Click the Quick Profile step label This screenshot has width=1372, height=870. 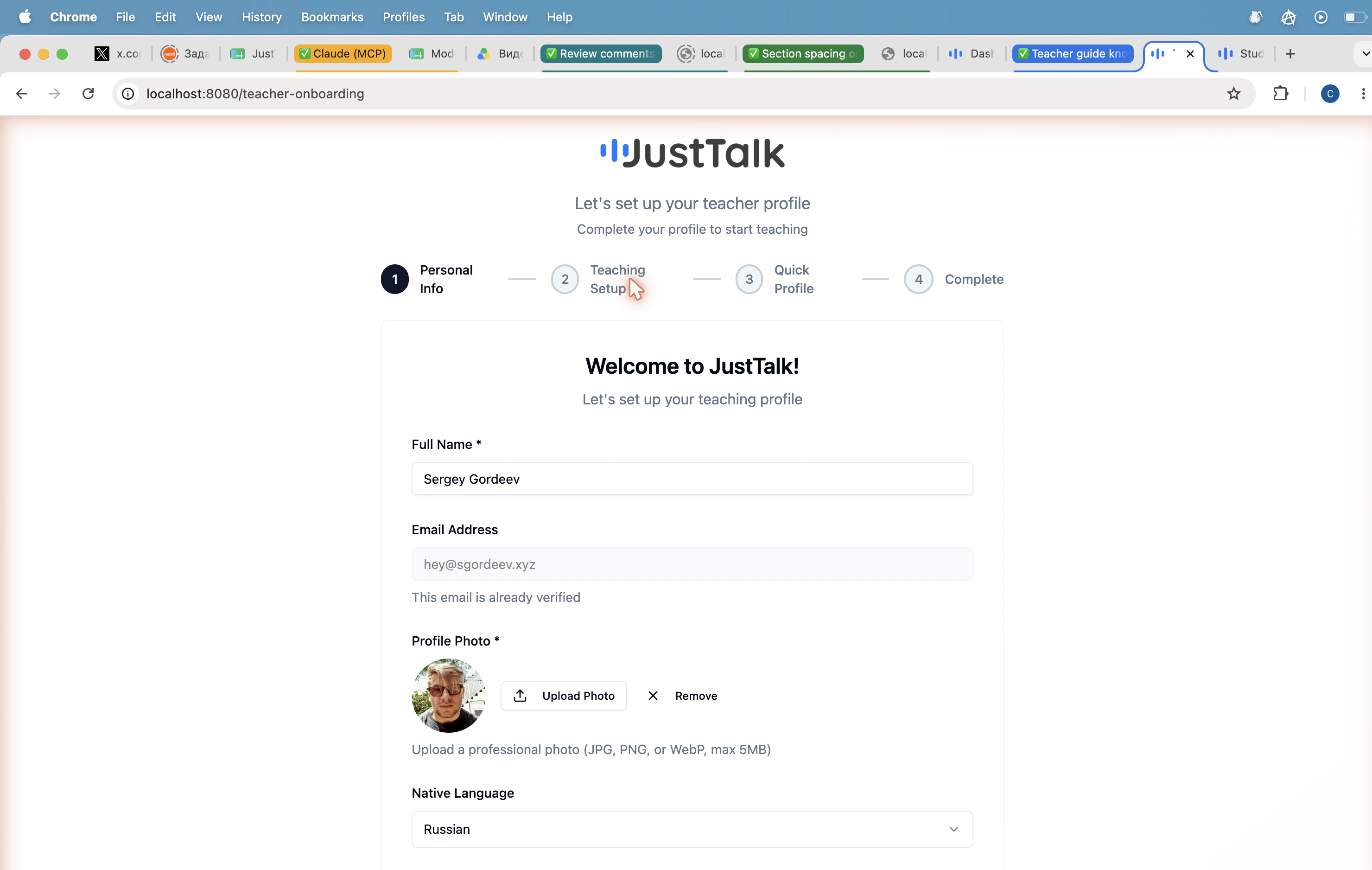(x=794, y=279)
